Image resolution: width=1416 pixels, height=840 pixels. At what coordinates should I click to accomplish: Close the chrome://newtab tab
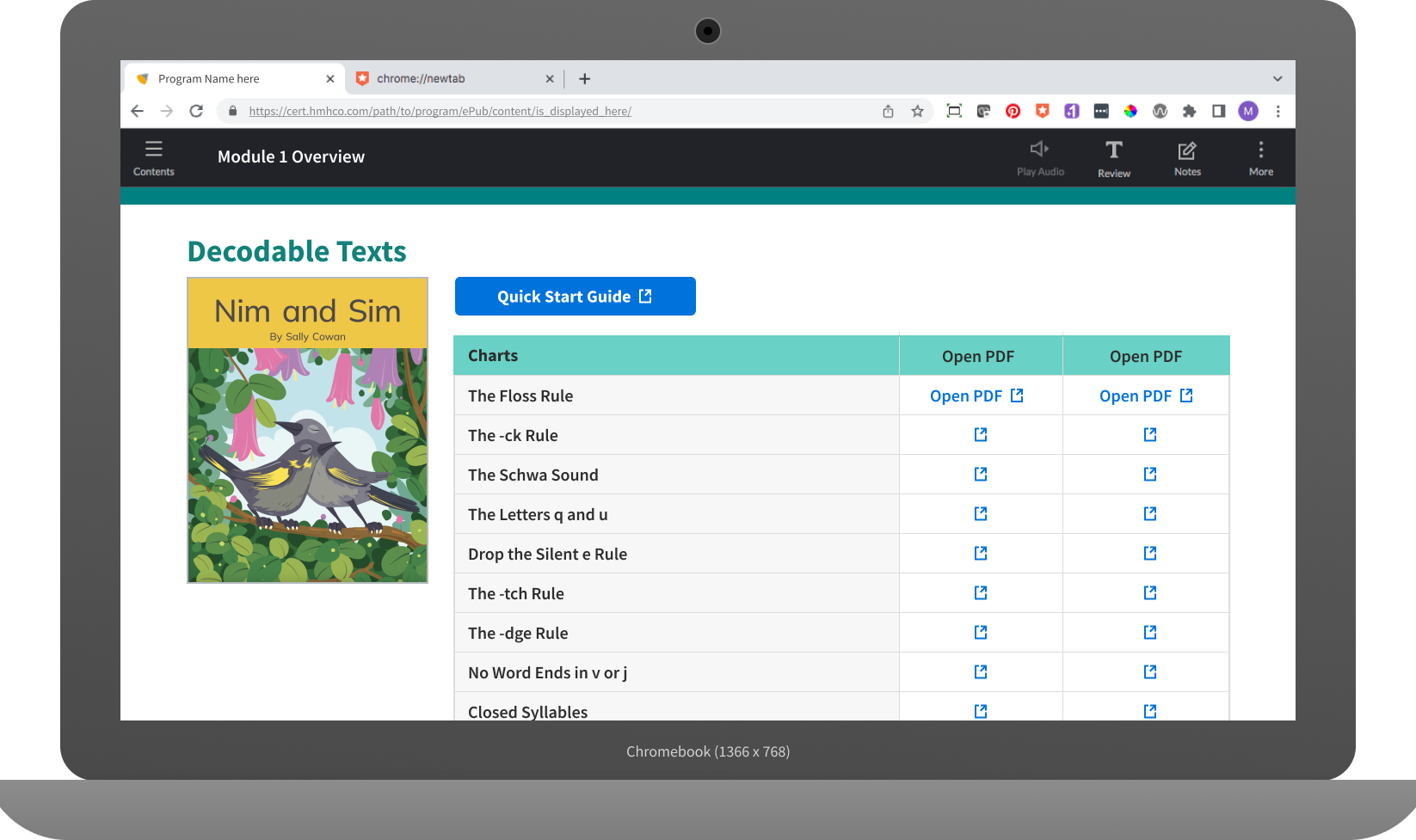point(550,79)
